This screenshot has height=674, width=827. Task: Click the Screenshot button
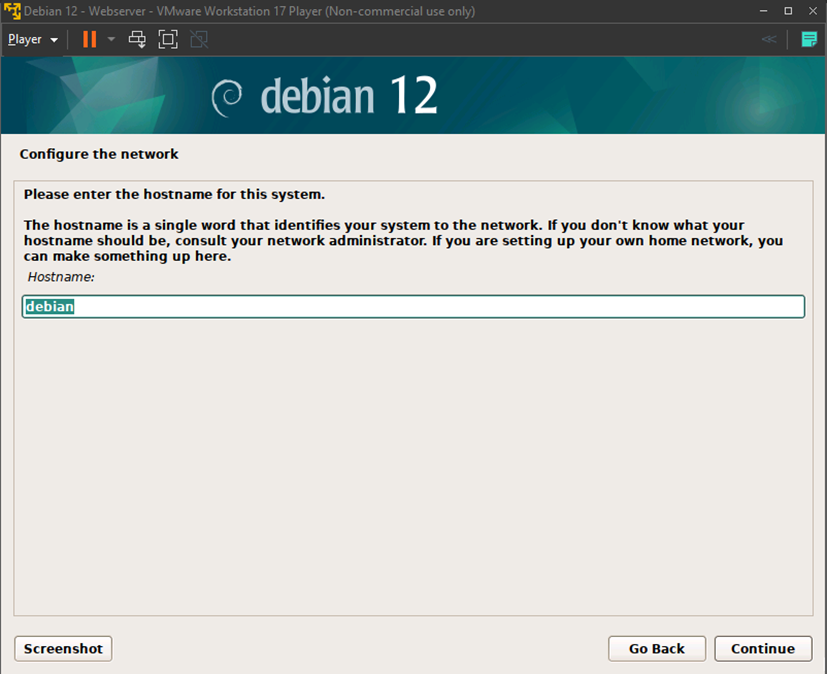(x=63, y=648)
